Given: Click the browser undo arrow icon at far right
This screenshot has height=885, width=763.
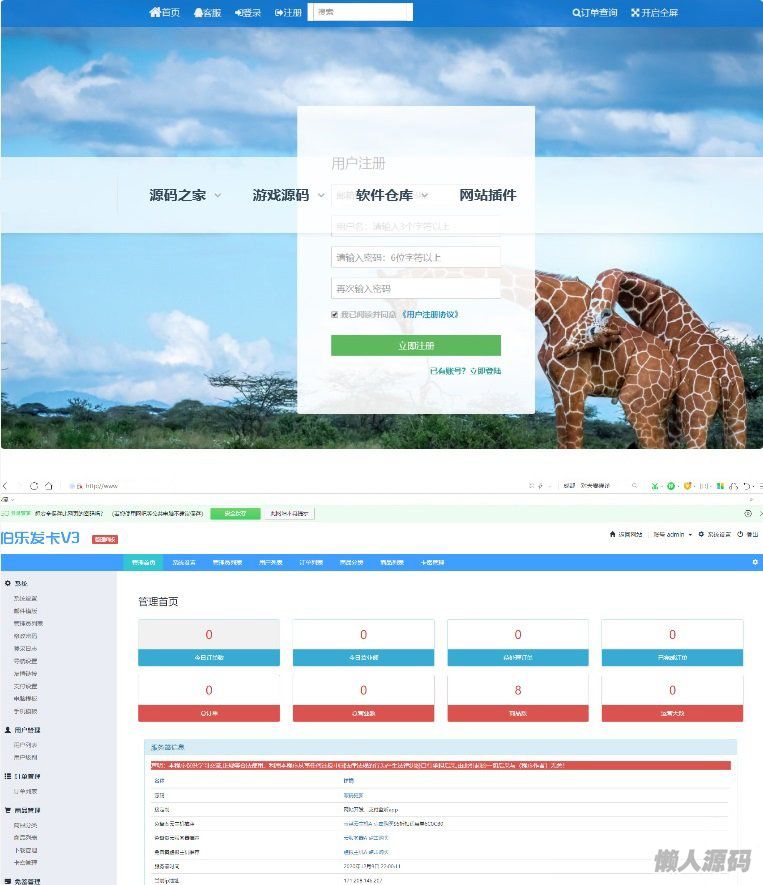Looking at the screenshot, I should [747, 485].
